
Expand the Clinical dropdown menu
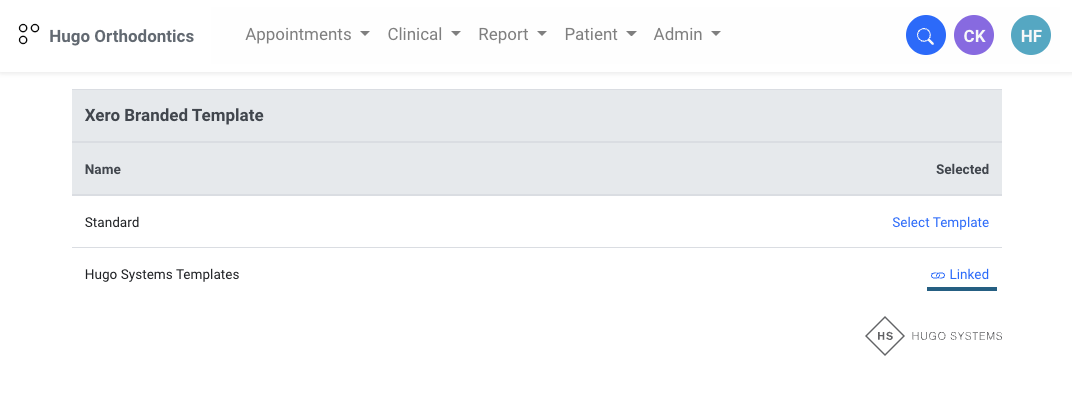(x=424, y=34)
